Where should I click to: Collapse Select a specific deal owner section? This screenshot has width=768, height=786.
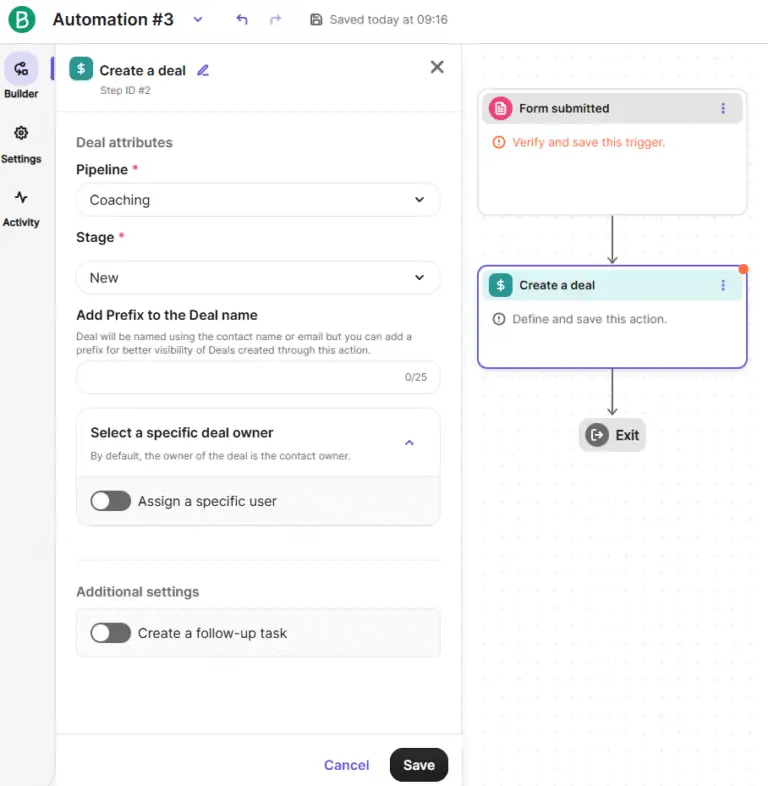click(x=409, y=443)
